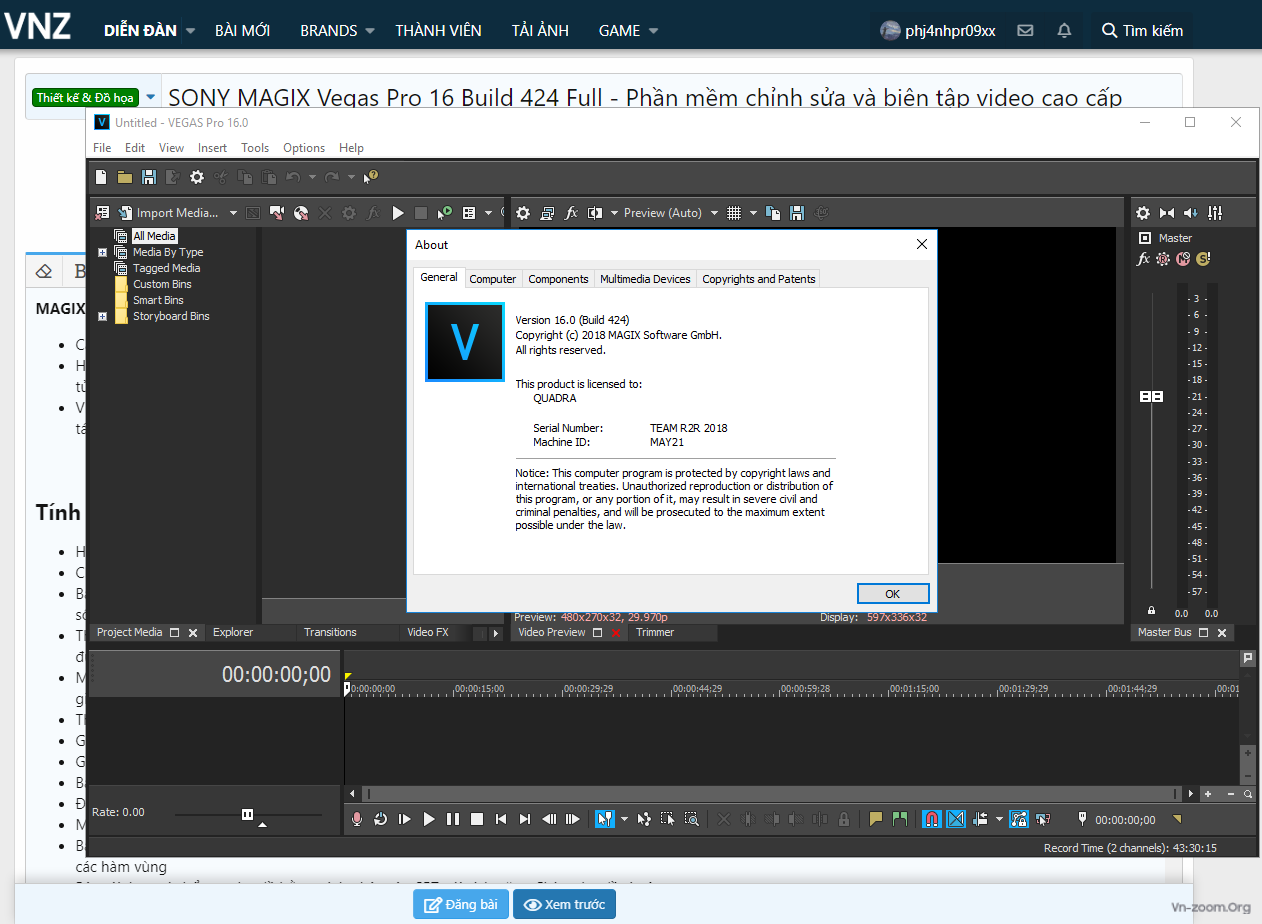The image size is (1262, 924).
Task: Open the Mixing Console faders icon
Action: [1215, 213]
